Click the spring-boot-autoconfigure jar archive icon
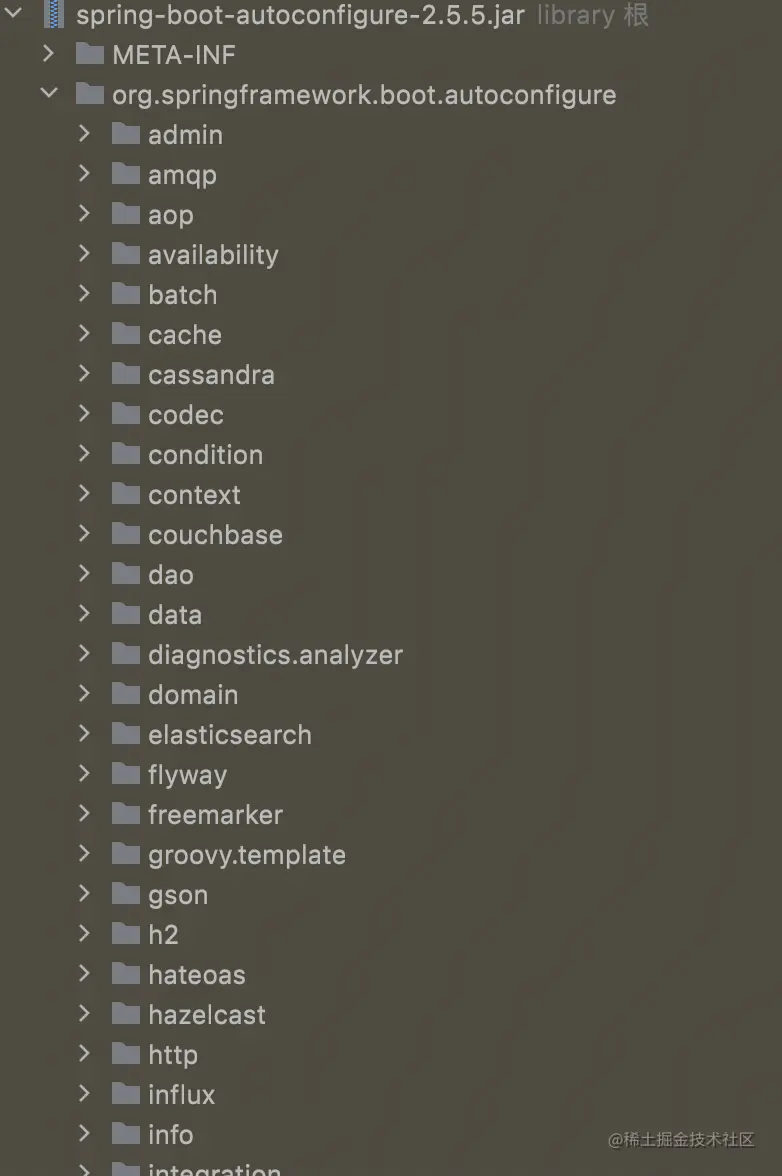782x1176 pixels. click(x=53, y=14)
